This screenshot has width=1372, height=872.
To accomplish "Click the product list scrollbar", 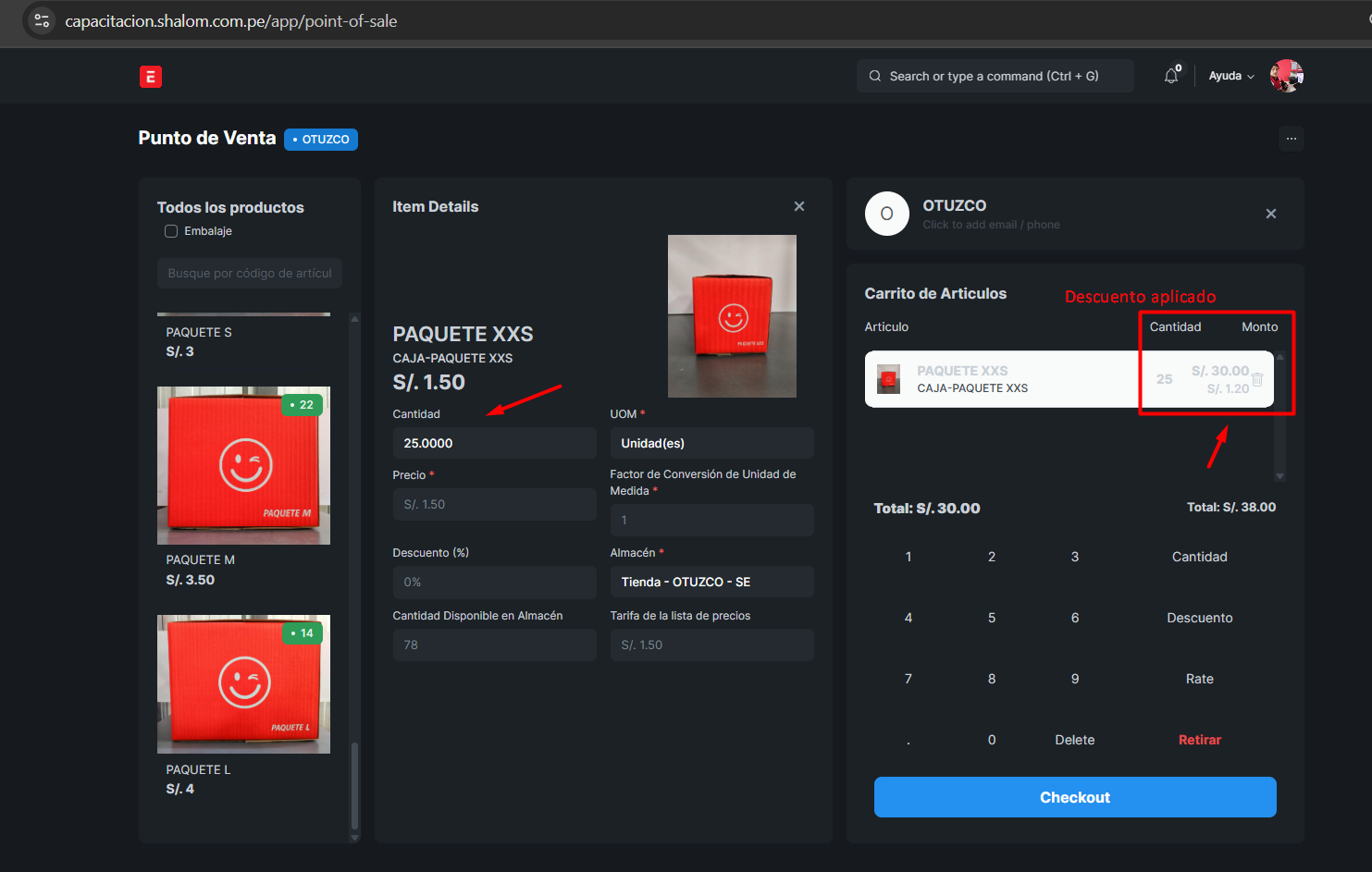I will pyautogui.click(x=354, y=786).
